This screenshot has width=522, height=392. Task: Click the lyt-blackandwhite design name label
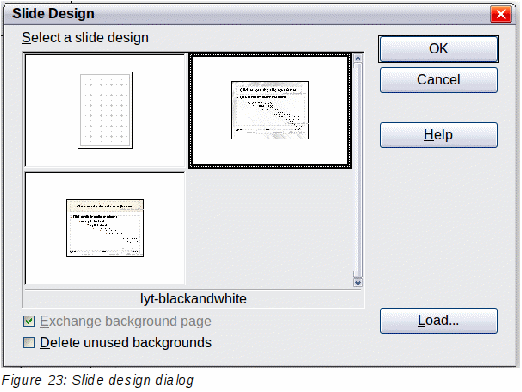[x=193, y=299]
